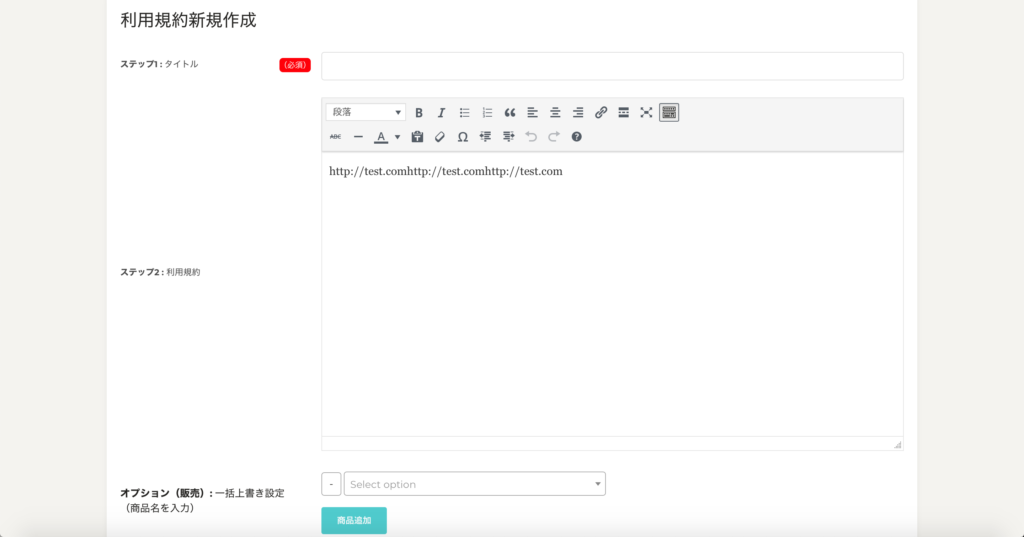This screenshot has height=537, width=1024.
Task: Insert special character with omega icon
Action: click(x=462, y=137)
